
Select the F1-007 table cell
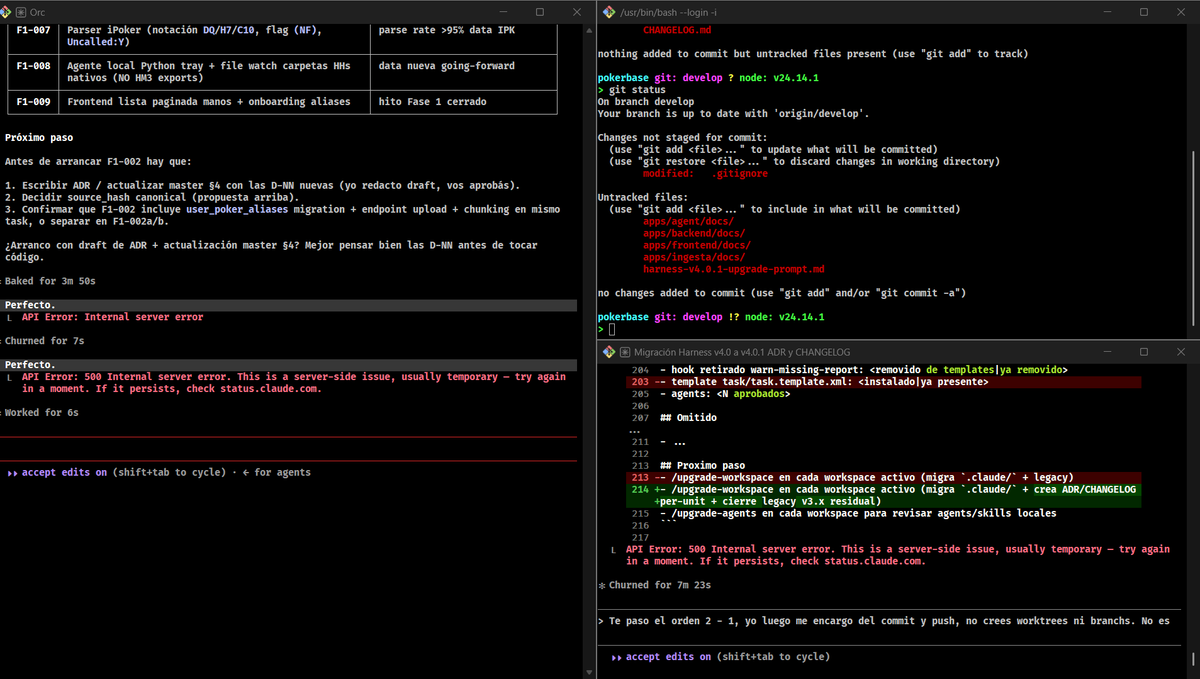point(34,36)
